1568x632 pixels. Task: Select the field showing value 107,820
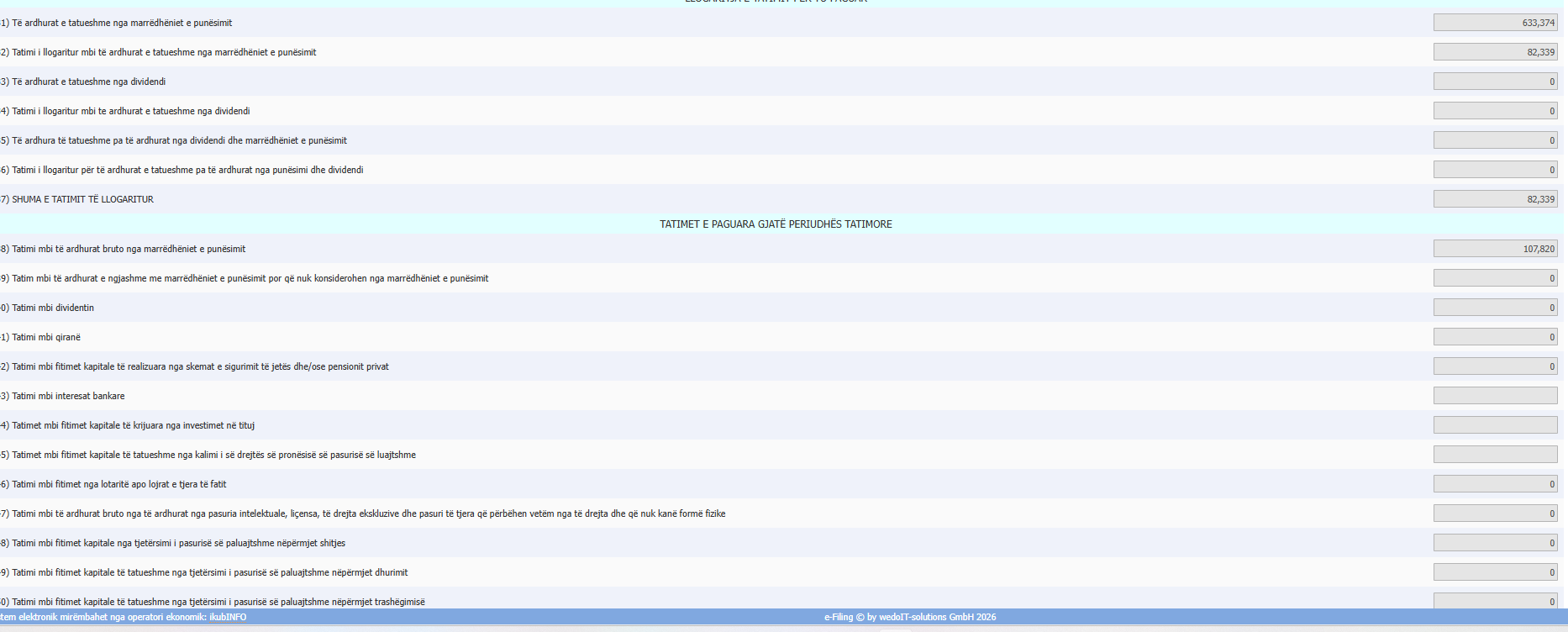tap(1495, 249)
